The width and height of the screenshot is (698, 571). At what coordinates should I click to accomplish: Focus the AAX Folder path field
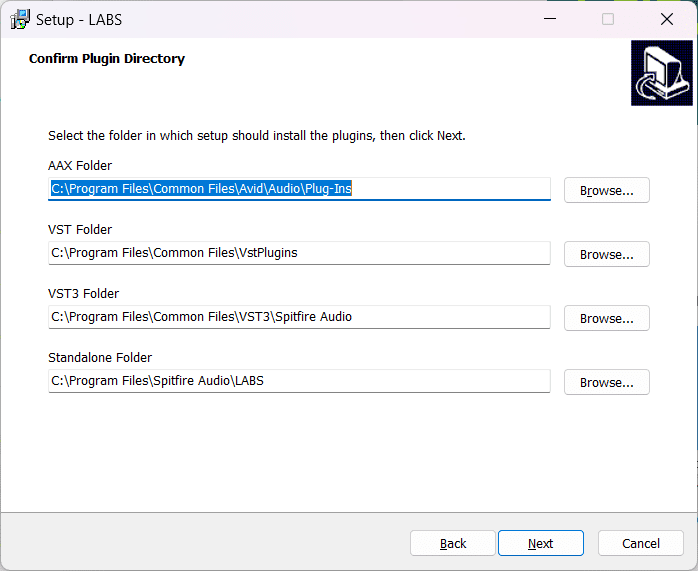[299, 189]
